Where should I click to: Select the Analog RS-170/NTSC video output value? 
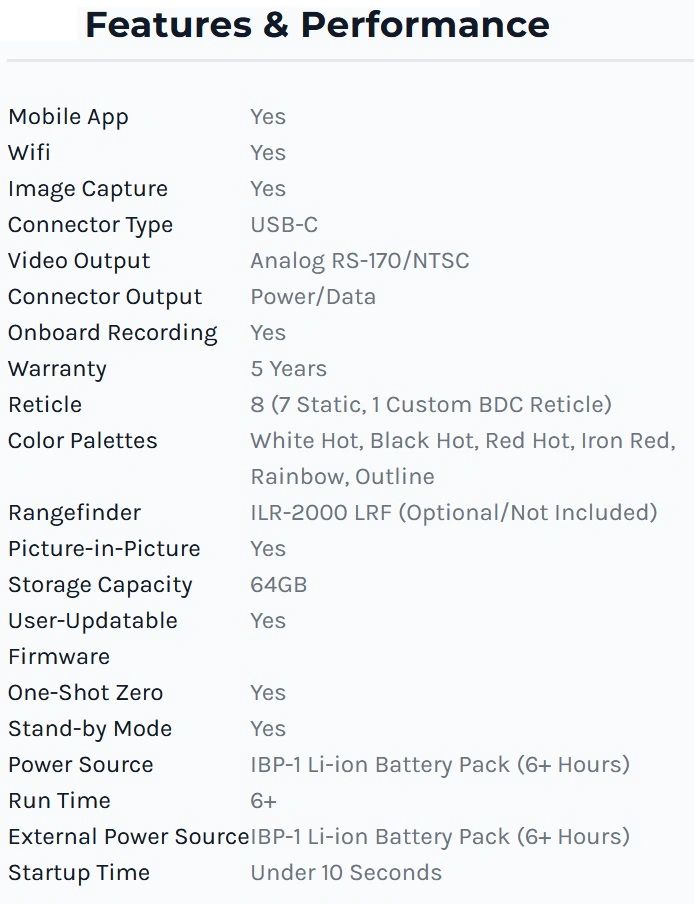360,261
